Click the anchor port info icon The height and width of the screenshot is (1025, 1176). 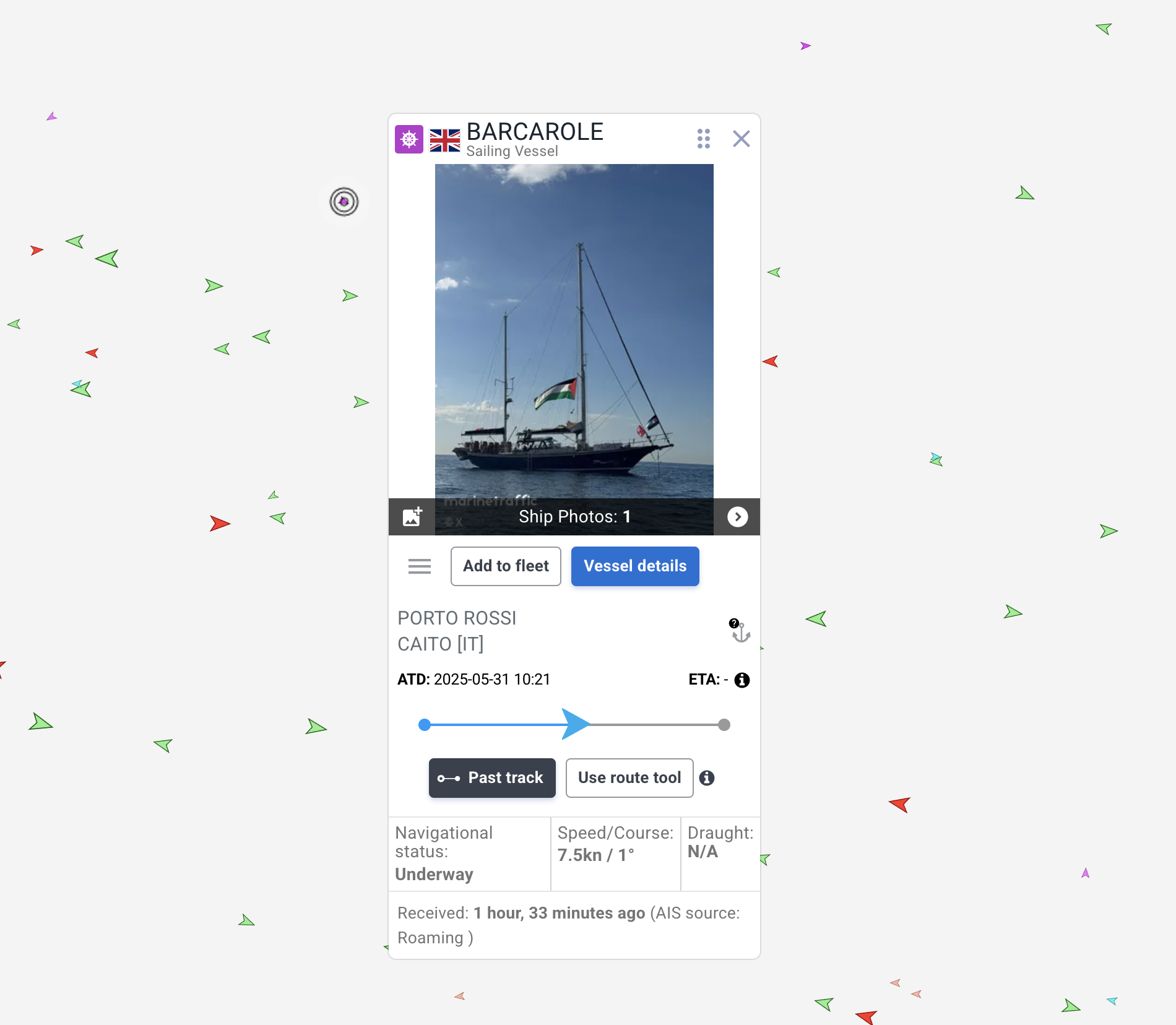(x=740, y=631)
